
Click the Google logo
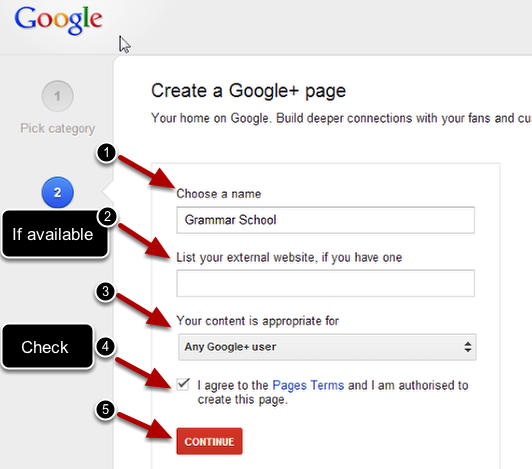pos(58,20)
